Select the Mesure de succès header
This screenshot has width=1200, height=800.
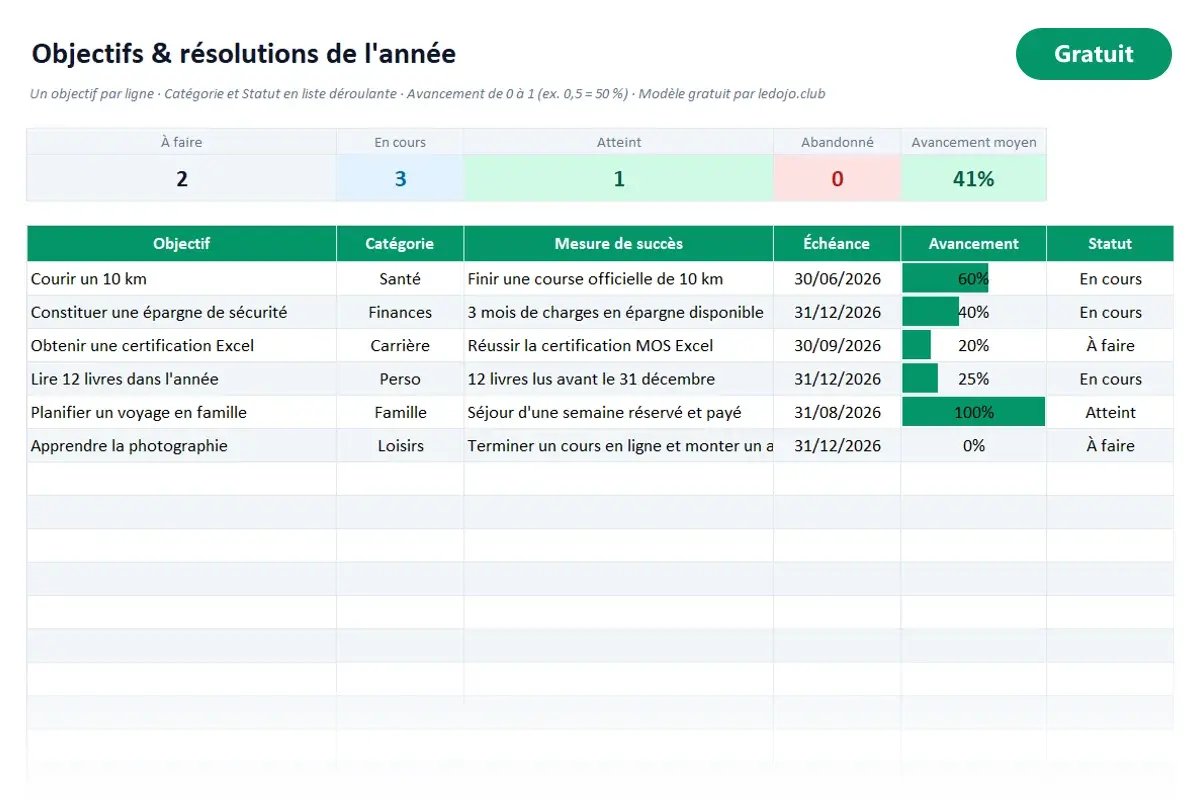coord(618,243)
